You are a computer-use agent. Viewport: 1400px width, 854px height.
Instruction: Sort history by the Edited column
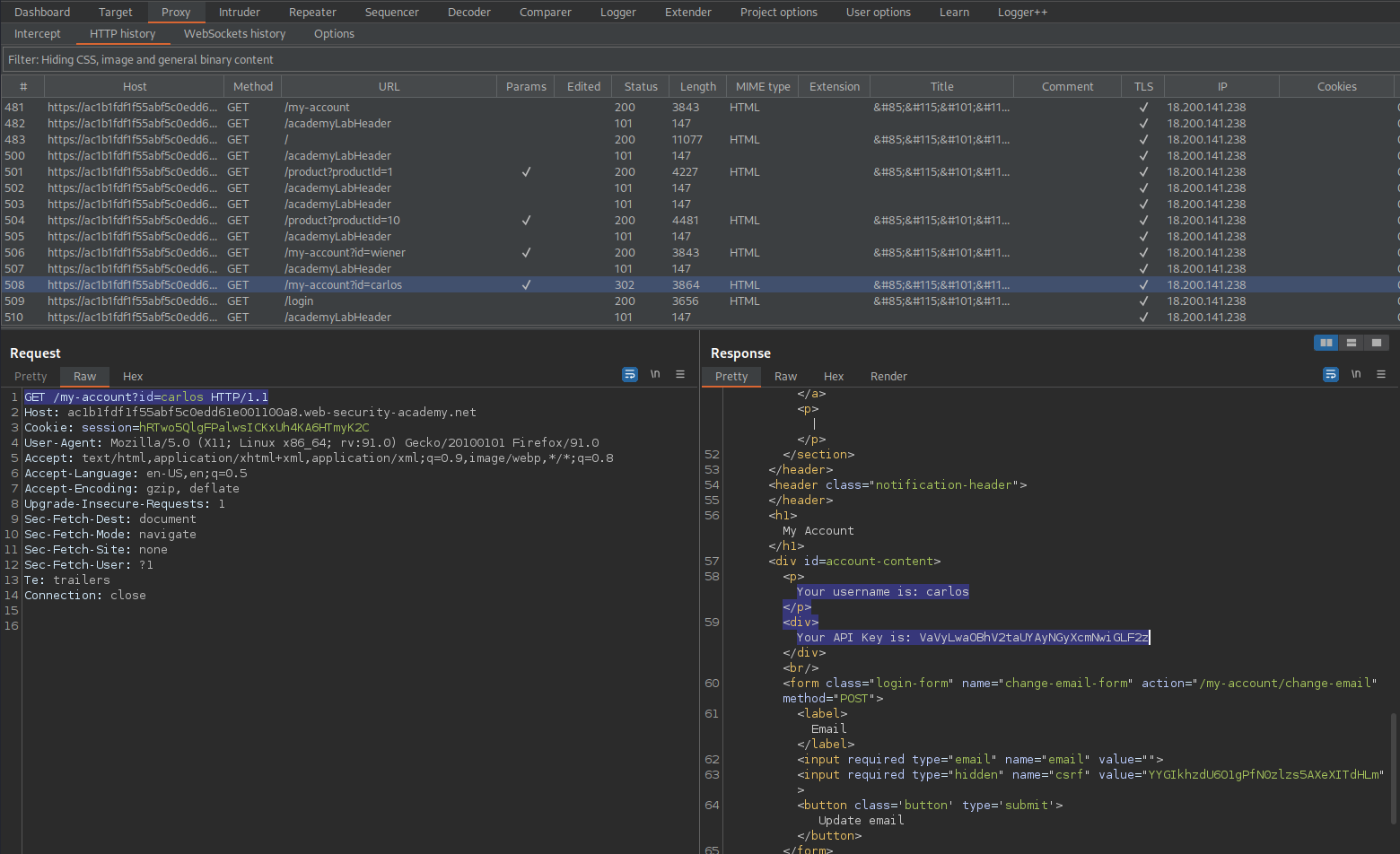pos(584,86)
